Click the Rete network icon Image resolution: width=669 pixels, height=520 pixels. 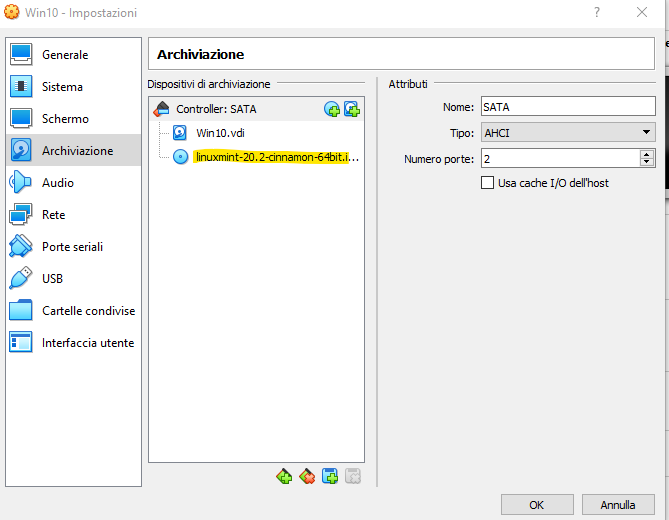[x=20, y=214]
